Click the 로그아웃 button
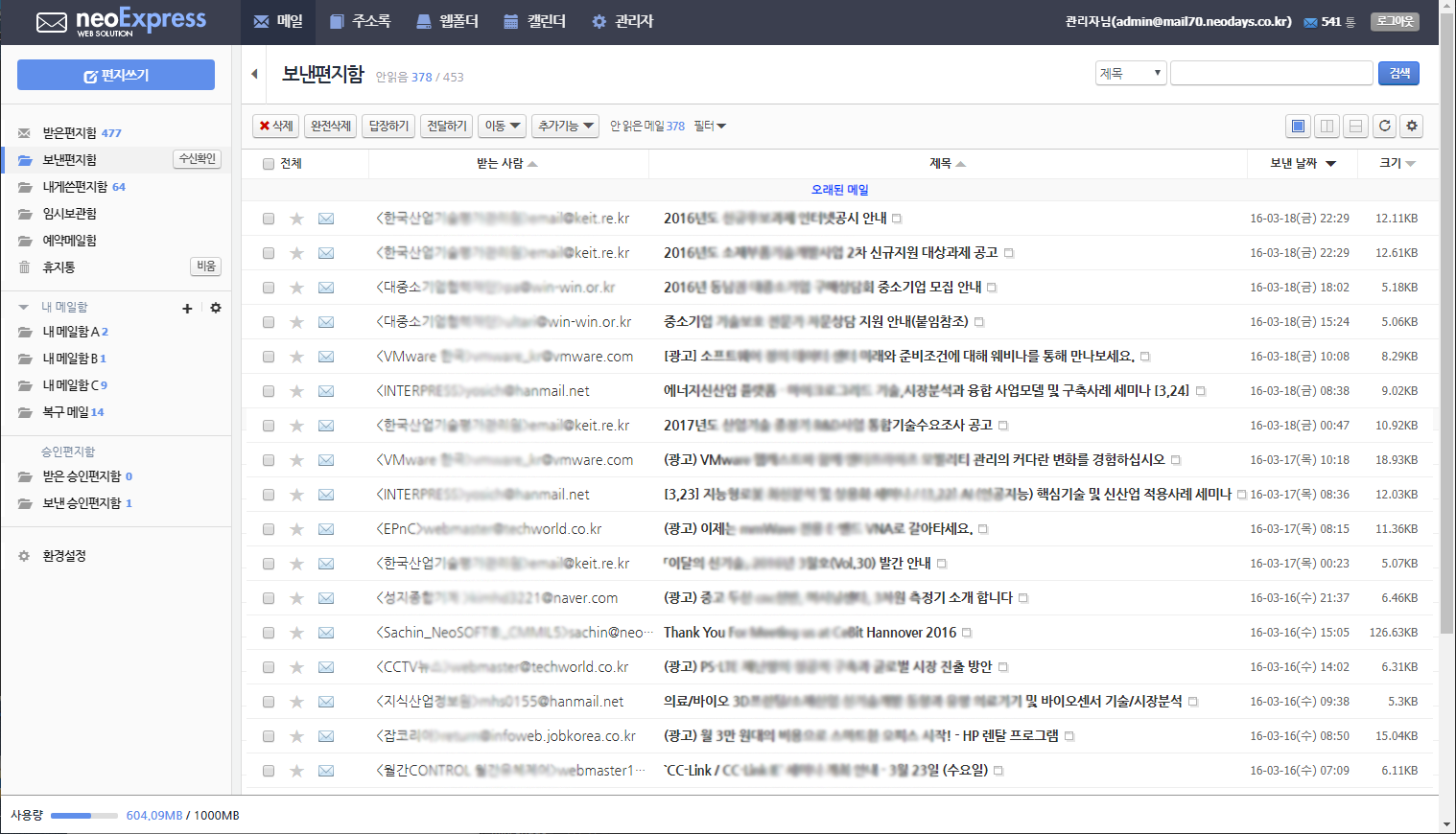This screenshot has height=834, width=1456. 1395,21
